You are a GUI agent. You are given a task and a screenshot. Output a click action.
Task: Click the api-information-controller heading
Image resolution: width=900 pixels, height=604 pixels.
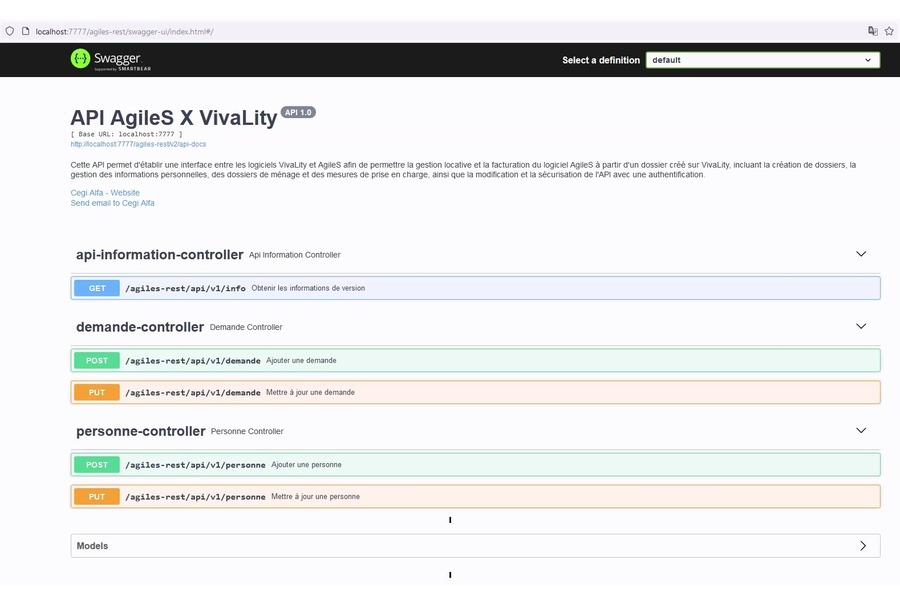pyautogui.click(x=160, y=254)
